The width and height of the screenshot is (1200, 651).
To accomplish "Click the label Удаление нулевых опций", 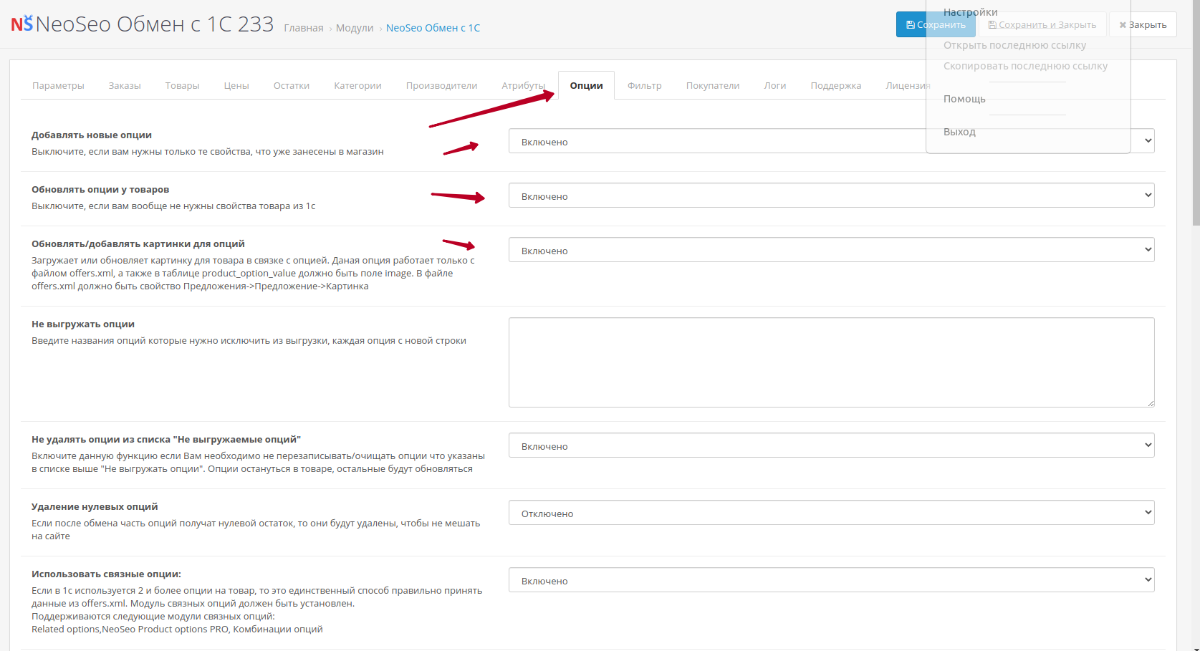I will (x=95, y=507).
